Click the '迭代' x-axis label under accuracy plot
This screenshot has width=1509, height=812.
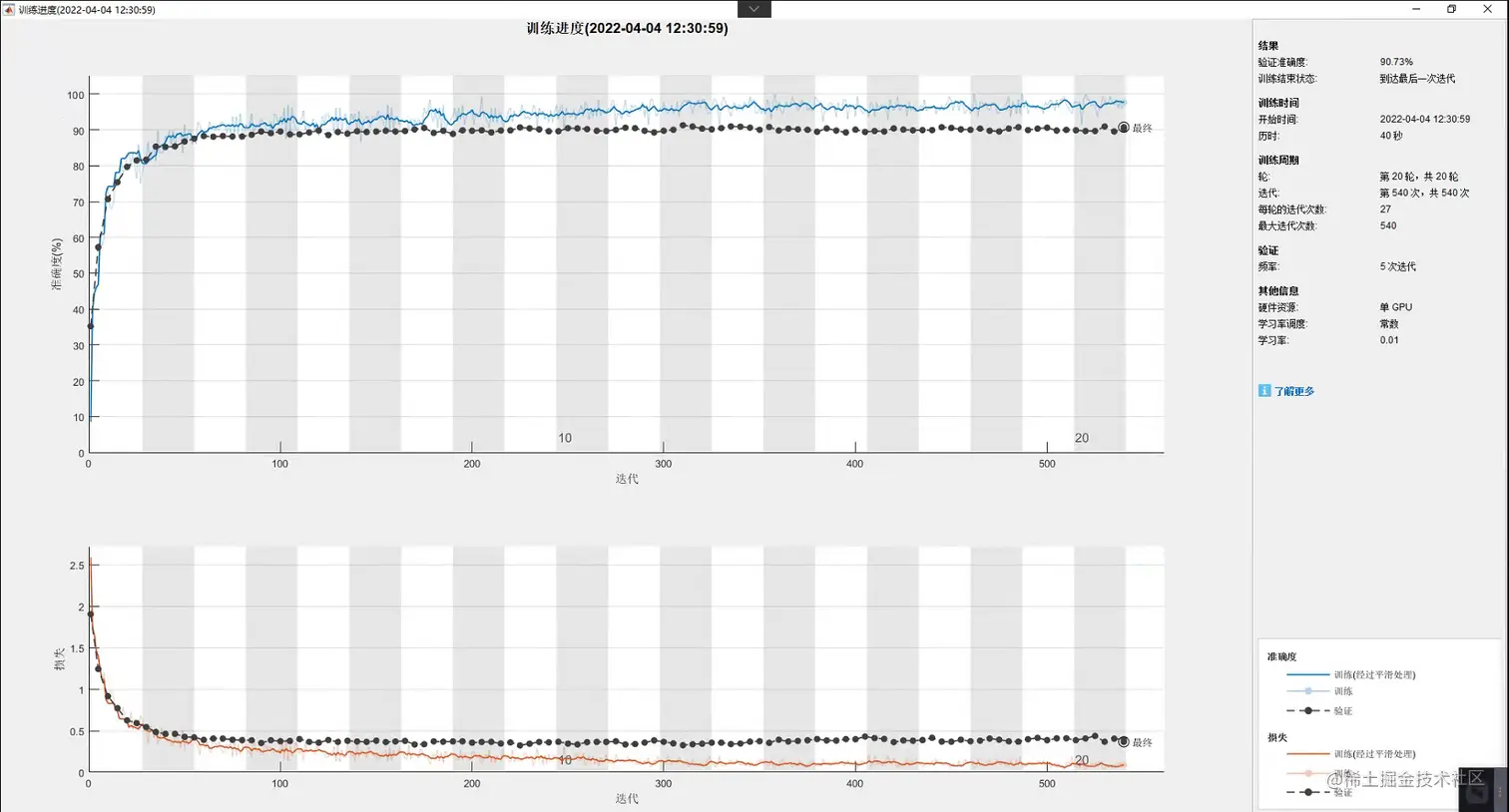627,479
